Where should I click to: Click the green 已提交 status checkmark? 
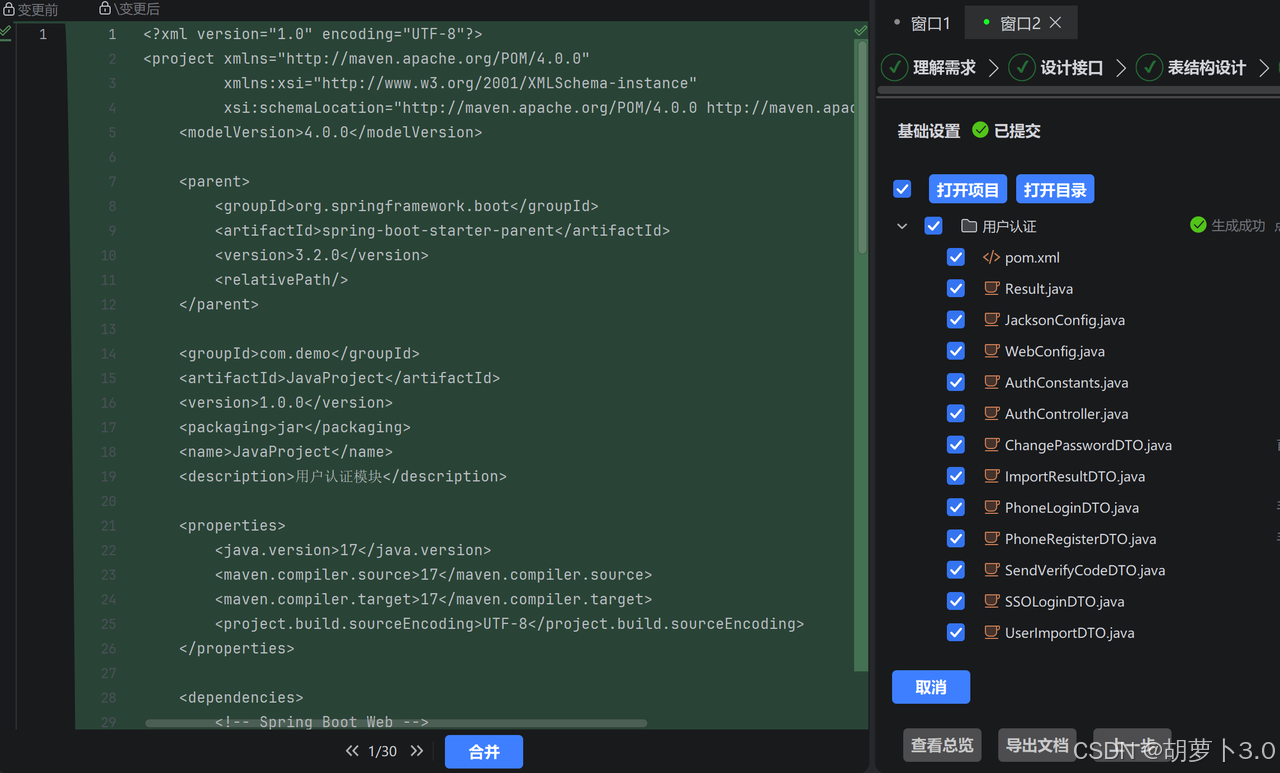pos(980,130)
